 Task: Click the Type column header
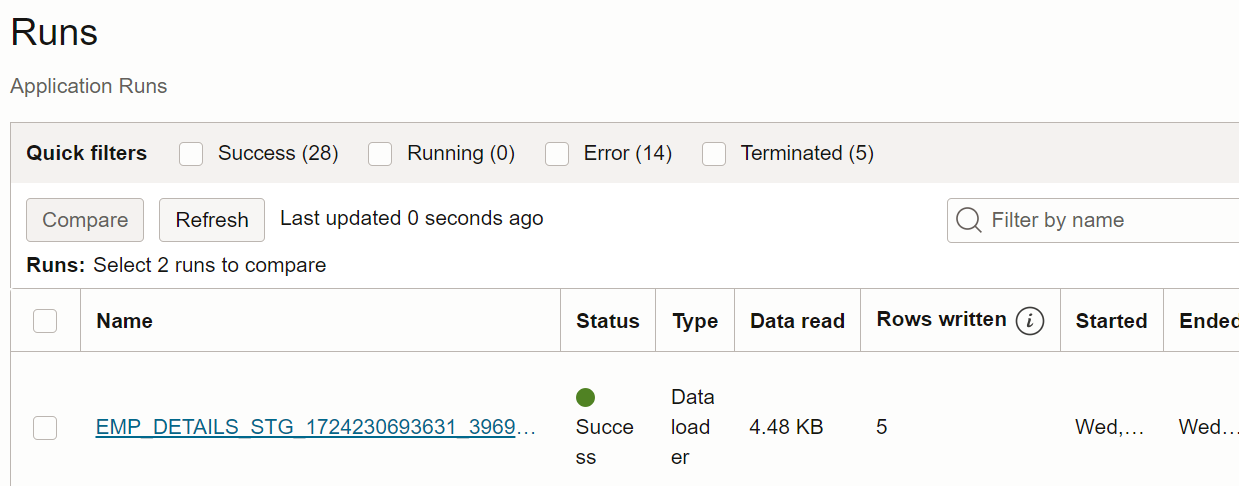point(695,321)
